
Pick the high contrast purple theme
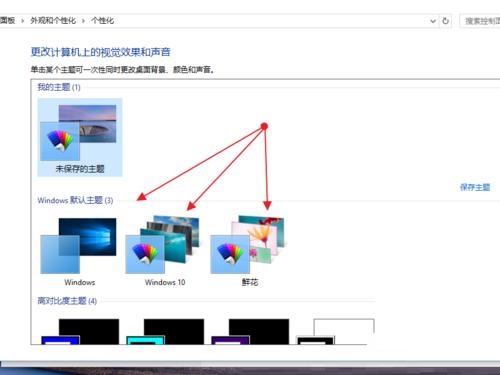tap(250, 331)
